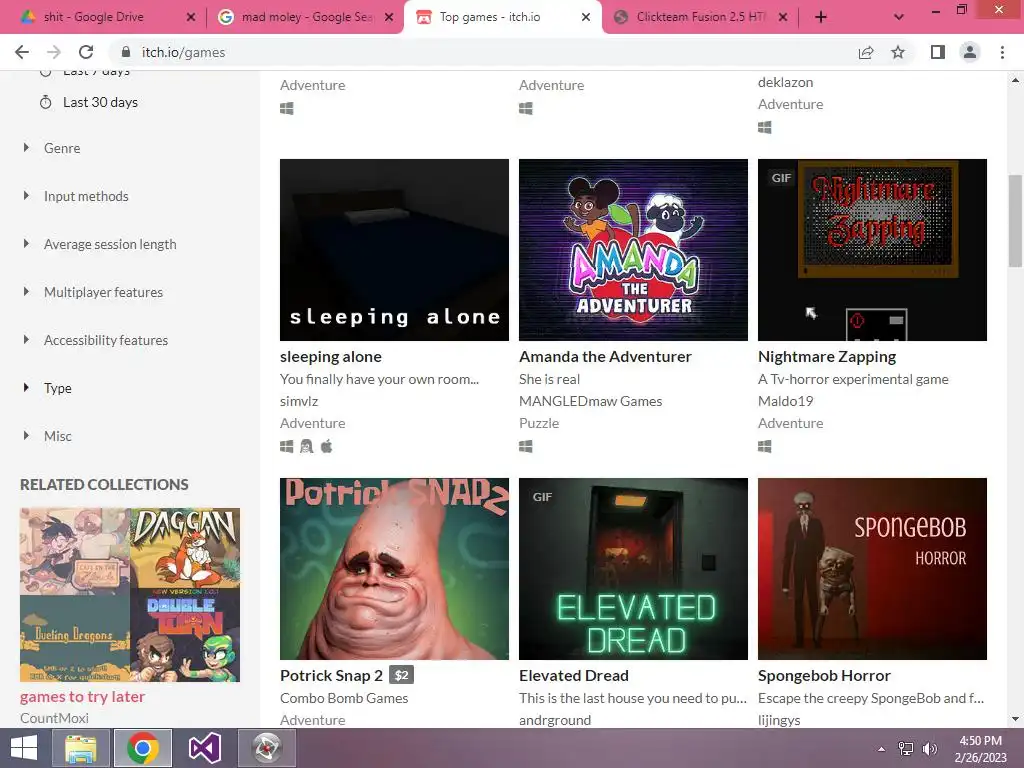Select the Top games - itch.io tab
This screenshot has height=768, width=1024.
tap(502, 18)
